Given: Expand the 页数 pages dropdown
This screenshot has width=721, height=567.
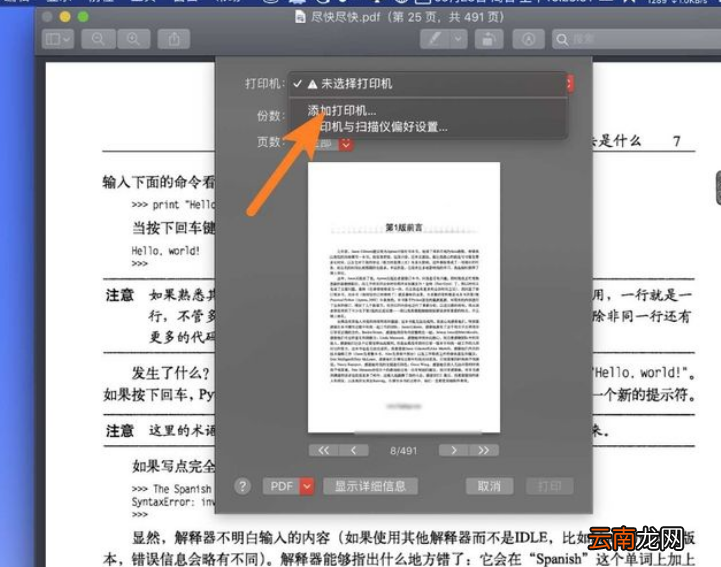Looking at the screenshot, I should point(346,144).
